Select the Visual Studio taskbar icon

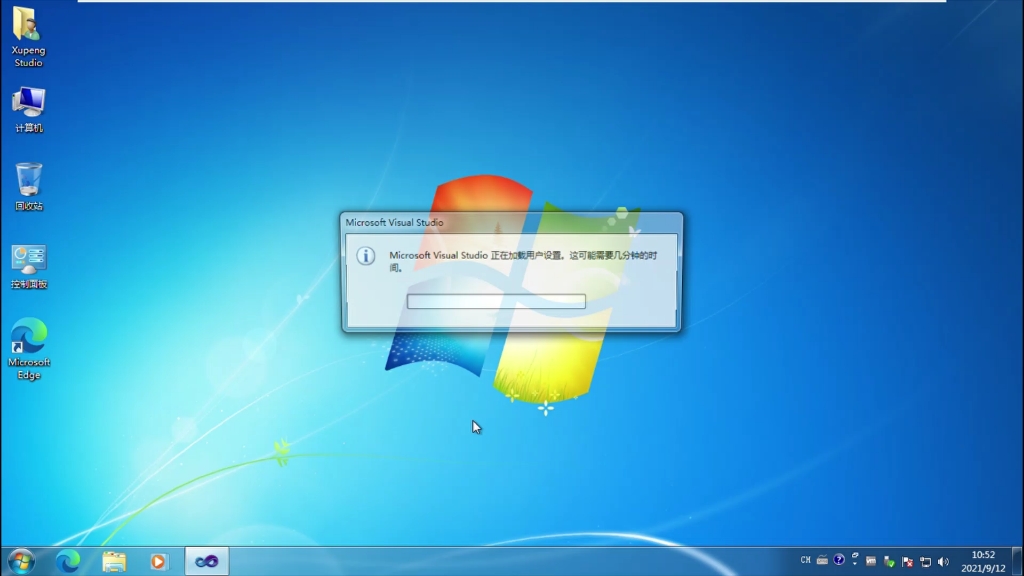tap(206, 562)
